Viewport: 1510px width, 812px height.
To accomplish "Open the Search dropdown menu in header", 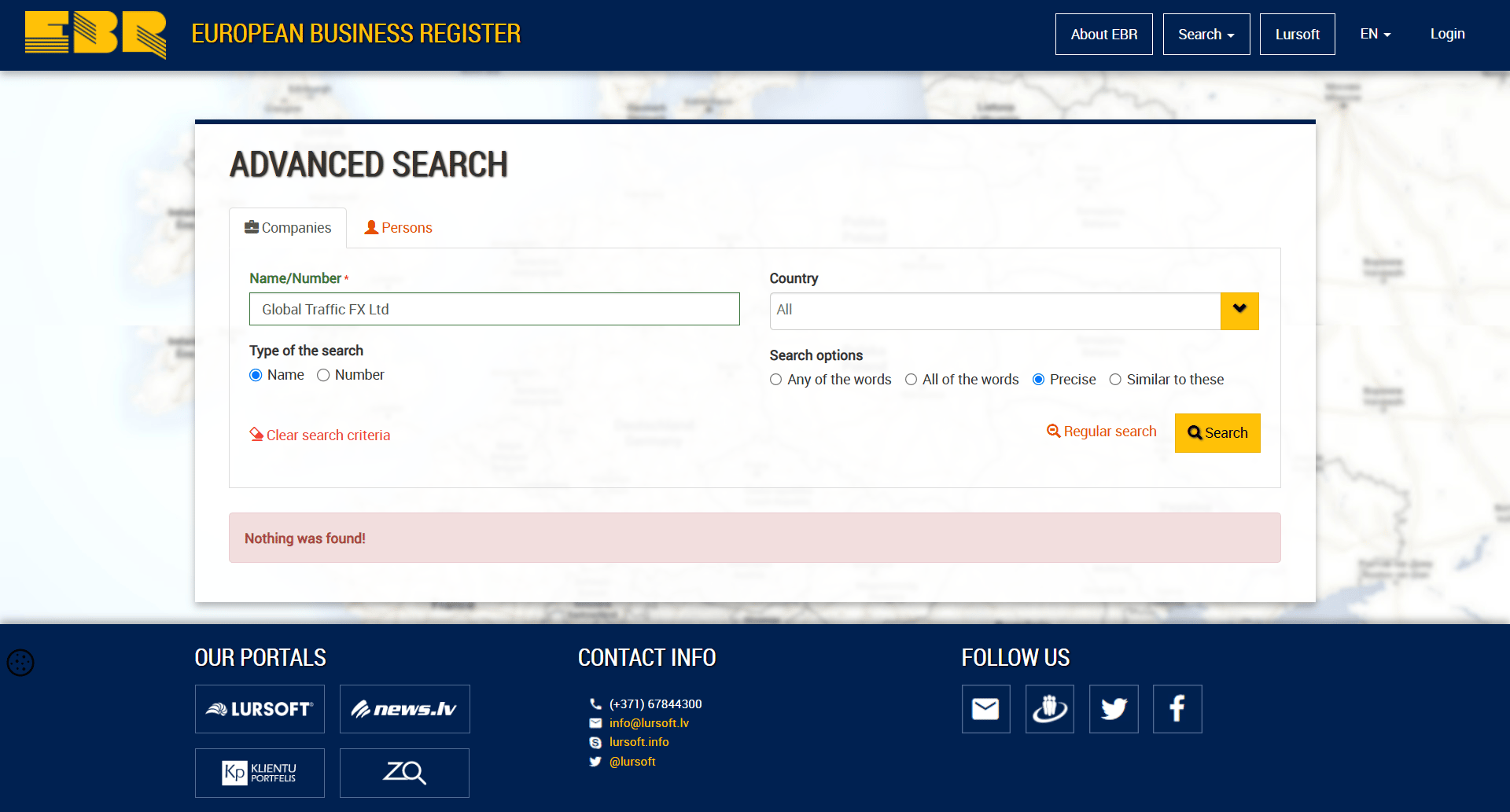I will (1206, 35).
